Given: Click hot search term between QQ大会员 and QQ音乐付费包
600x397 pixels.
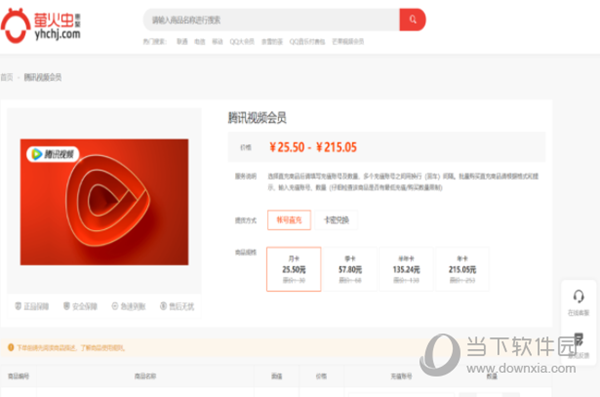Looking at the screenshot, I should 272,41.
